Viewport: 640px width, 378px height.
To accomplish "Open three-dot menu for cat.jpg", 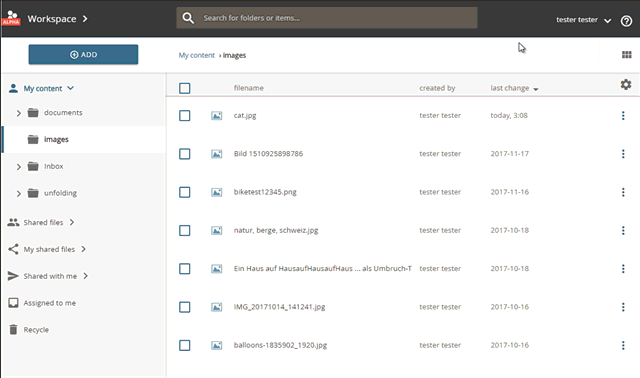I will pos(623,116).
